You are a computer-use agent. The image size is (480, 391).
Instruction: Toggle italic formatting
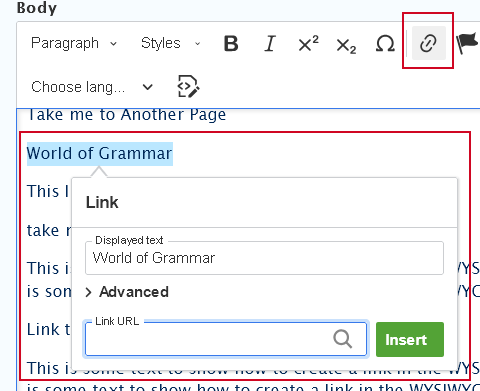pyautogui.click(x=270, y=43)
